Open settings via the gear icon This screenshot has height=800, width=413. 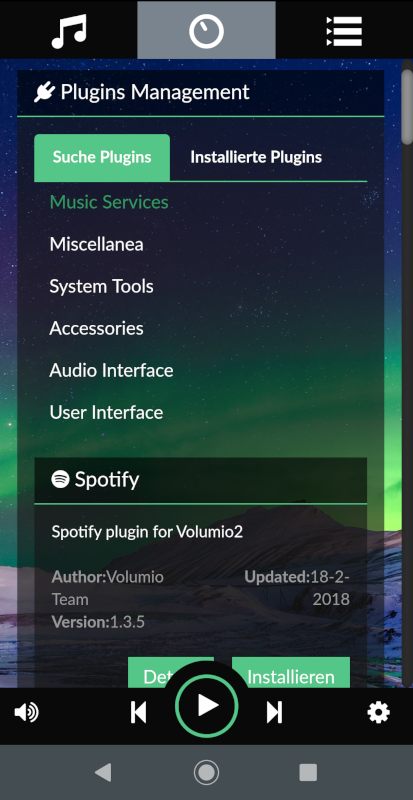[378, 712]
